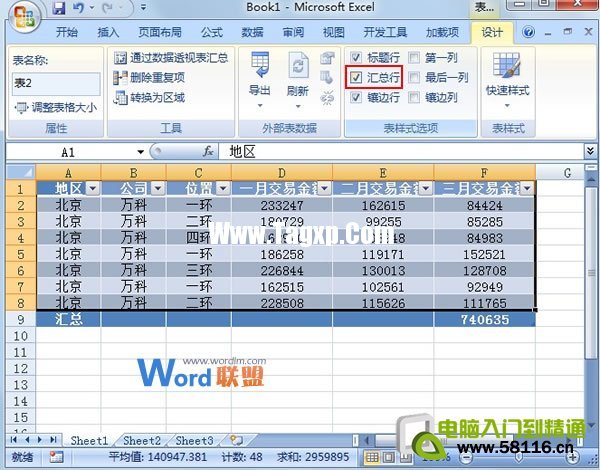This screenshot has width=600, height=470.
Task: Open 位置 column filter dropdown
Action: (x=223, y=188)
